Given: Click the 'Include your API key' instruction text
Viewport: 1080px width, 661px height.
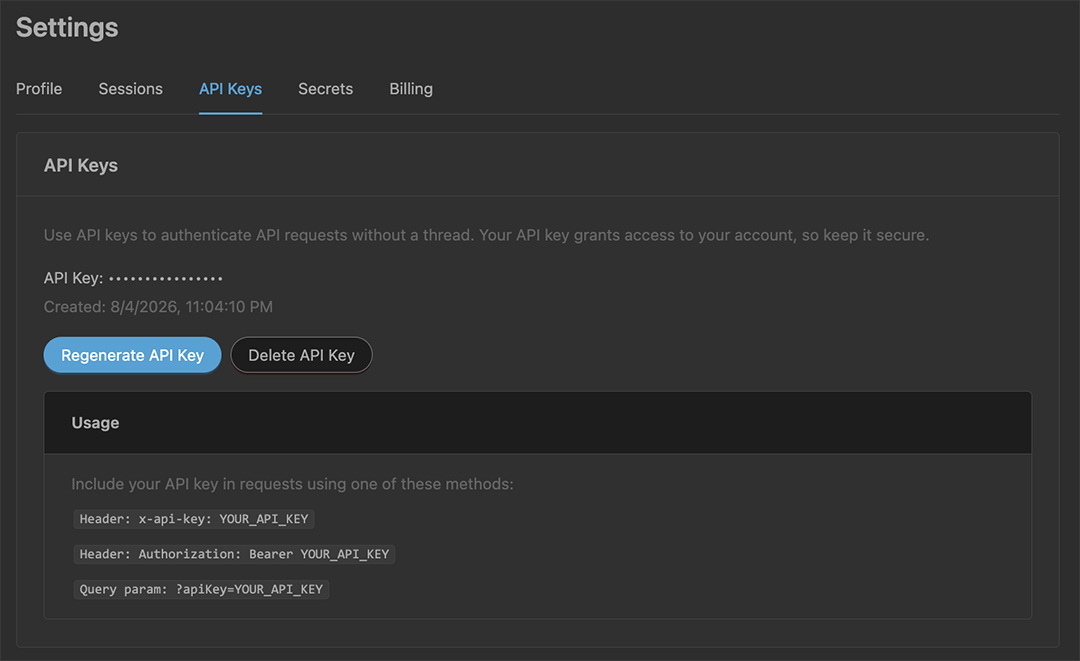Looking at the screenshot, I should [292, 484].
